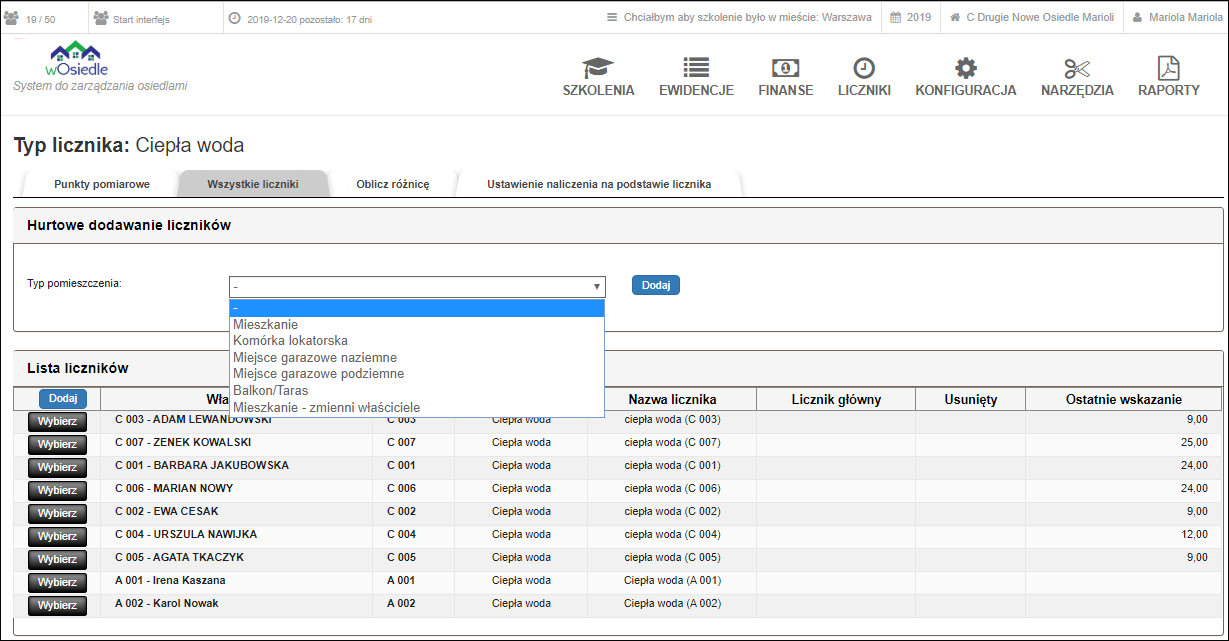Image resolution: width=1229 pixels, height=641 pixels.
Task: Open the C Drugie Nowe Osiedle Marioli home entry
Action: tap(1031, 17)
